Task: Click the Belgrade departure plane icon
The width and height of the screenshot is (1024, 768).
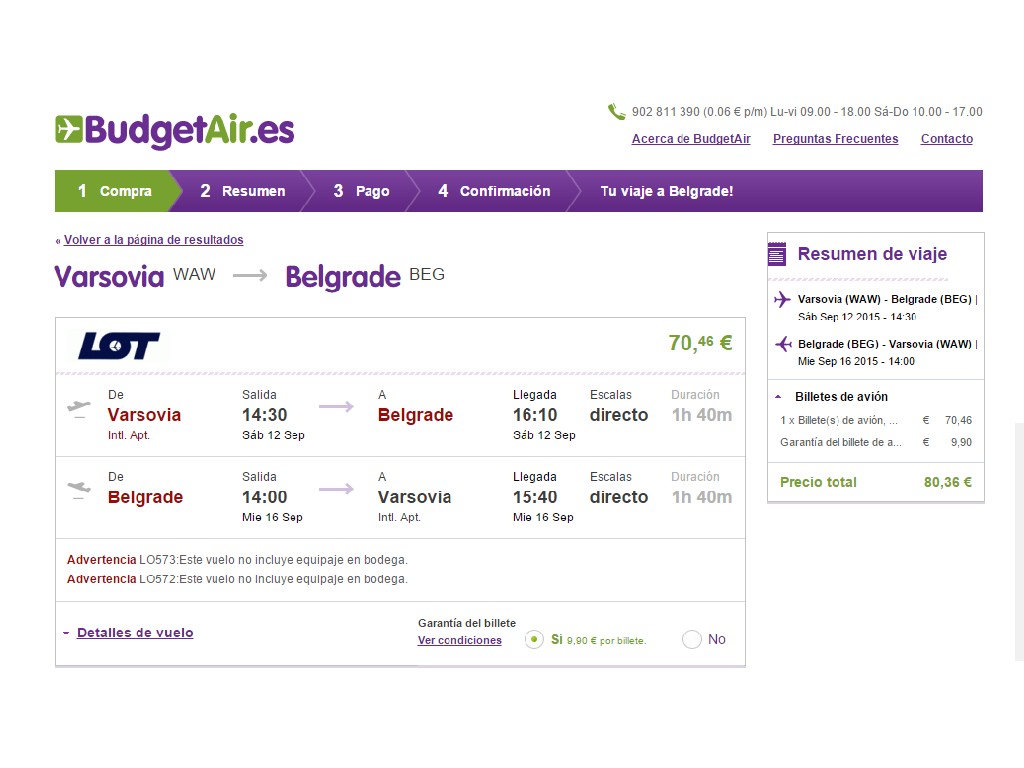Action: [x=79, y=490]
